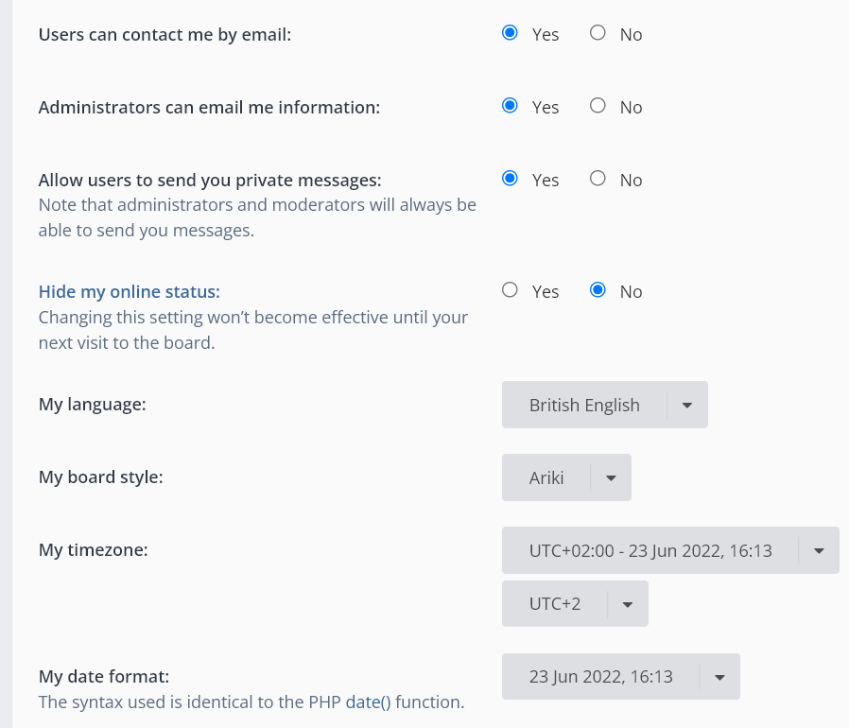Screen dimensions: 849x728
Task: Expand the UTC+2 timezone dropdown
Action: pos(575,604)
